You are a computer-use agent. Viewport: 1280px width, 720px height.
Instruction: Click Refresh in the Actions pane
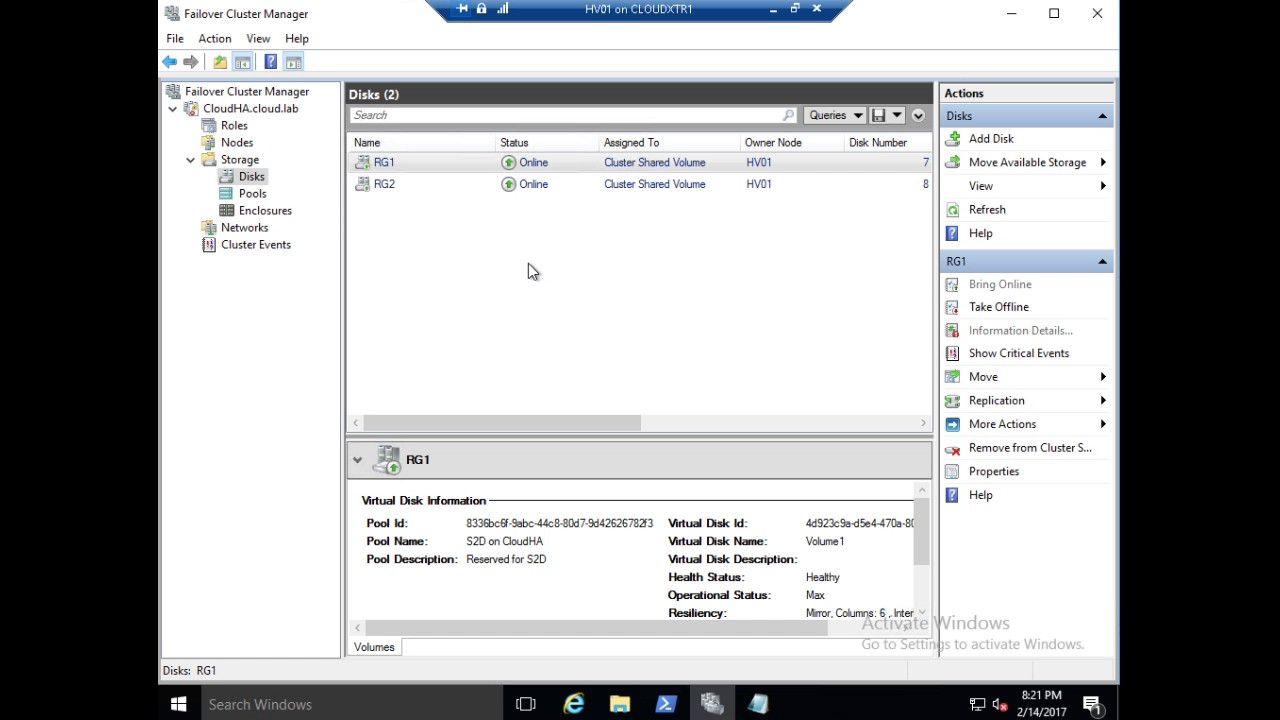(987, 209)
